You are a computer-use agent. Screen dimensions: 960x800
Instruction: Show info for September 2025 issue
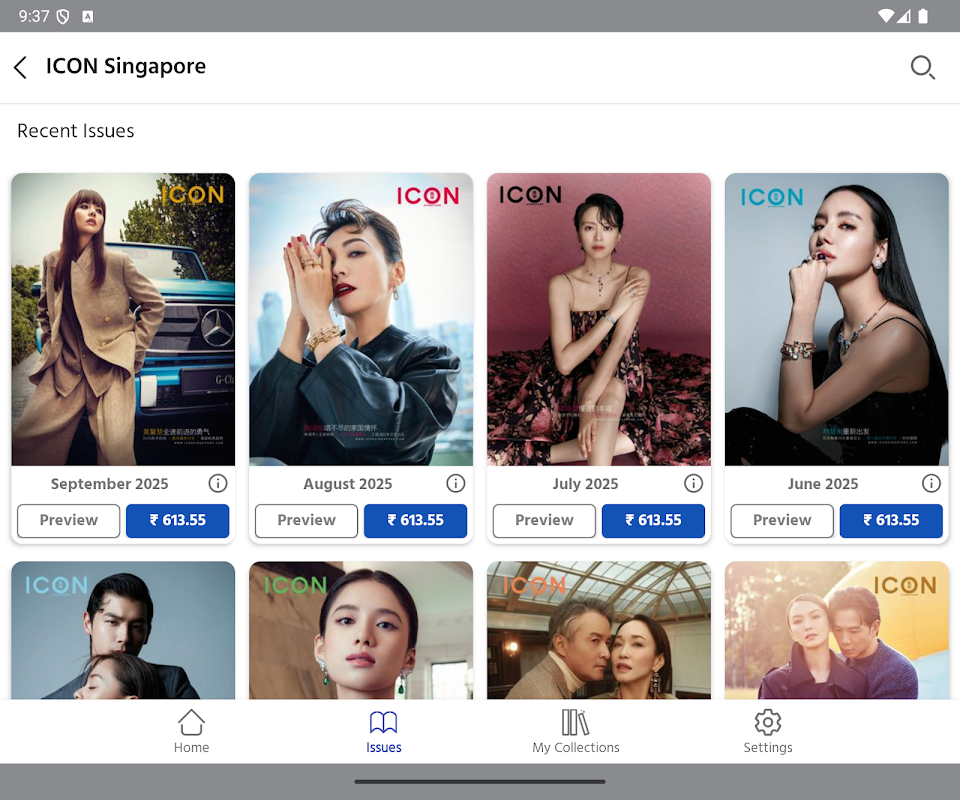pyautogui.click(x=218, y=484)
